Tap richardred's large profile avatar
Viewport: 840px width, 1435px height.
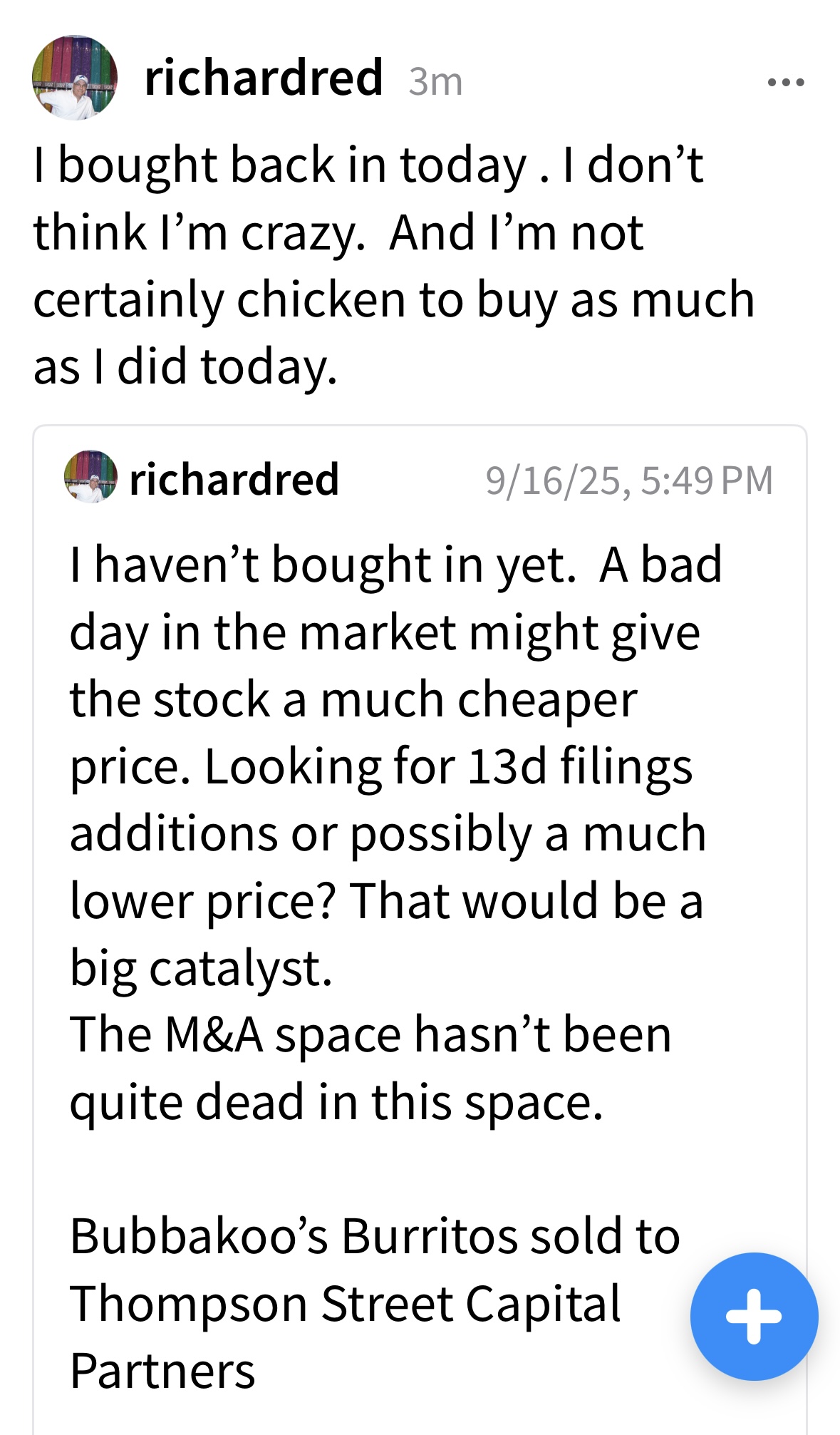(x=74, y=78)
